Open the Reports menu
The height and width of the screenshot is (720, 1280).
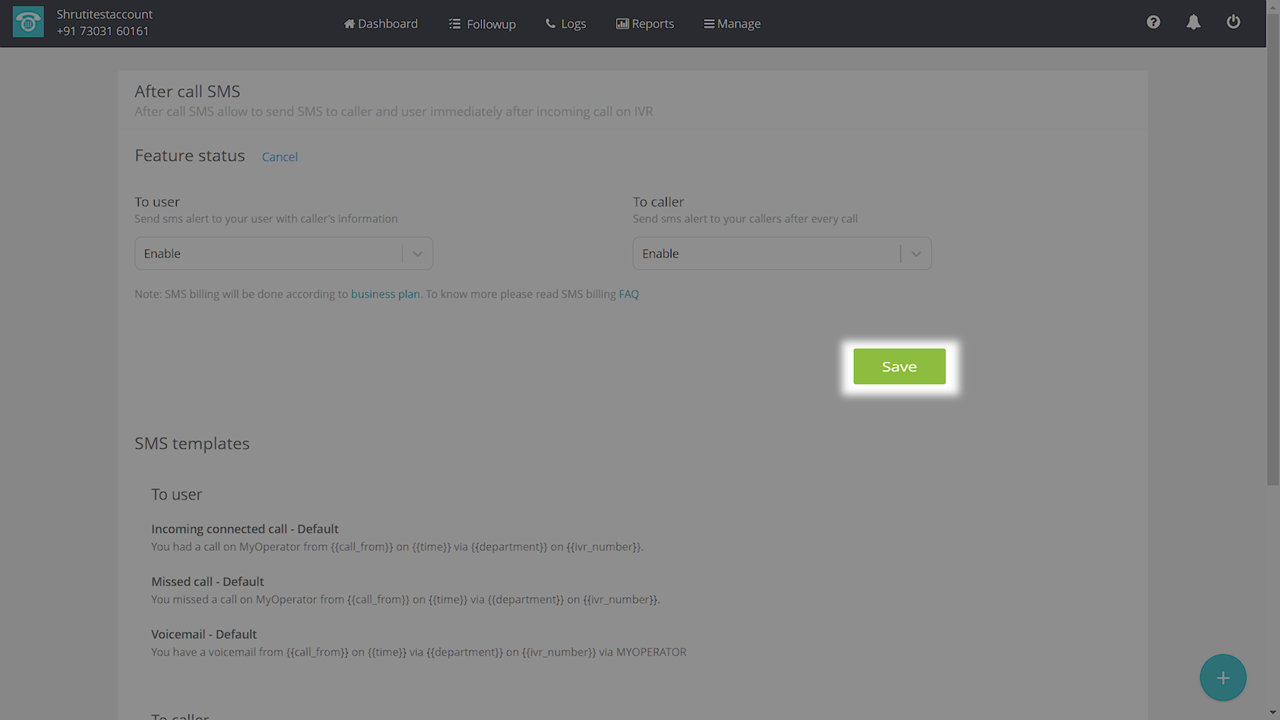click(645, 23)
